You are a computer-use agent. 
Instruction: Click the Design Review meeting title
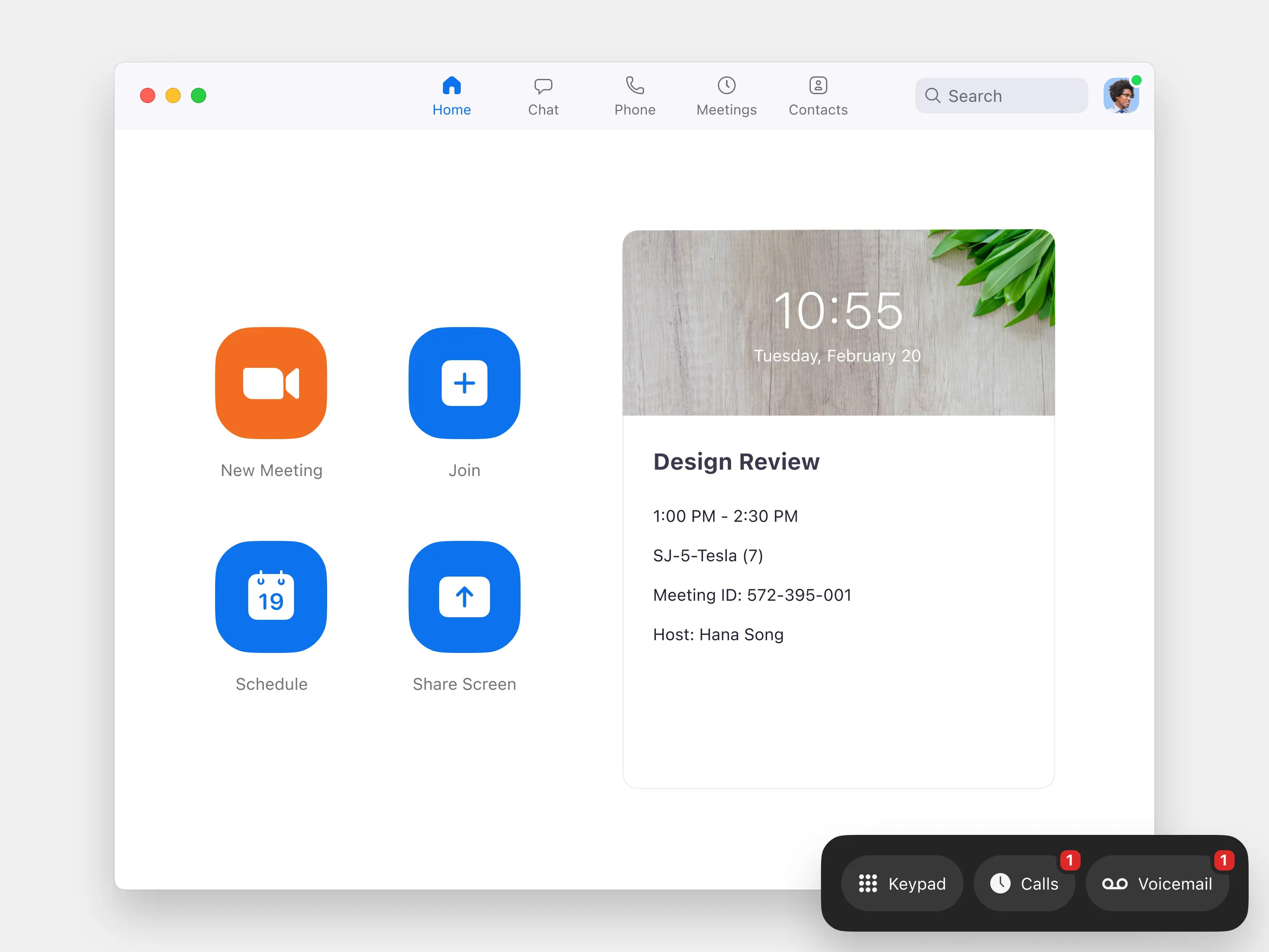point(736,462)
